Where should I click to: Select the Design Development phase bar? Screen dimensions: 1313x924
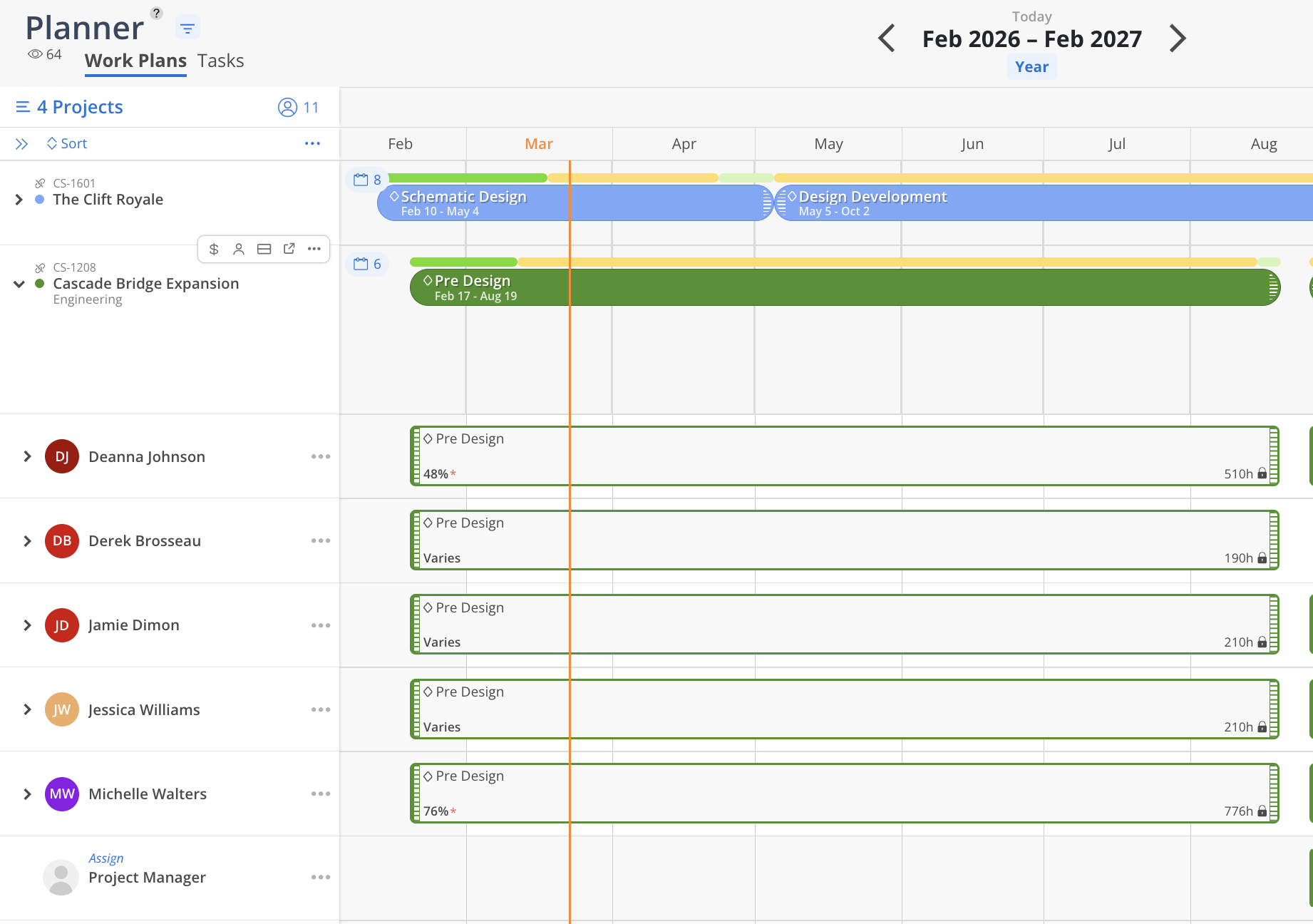click(1044, 203)
